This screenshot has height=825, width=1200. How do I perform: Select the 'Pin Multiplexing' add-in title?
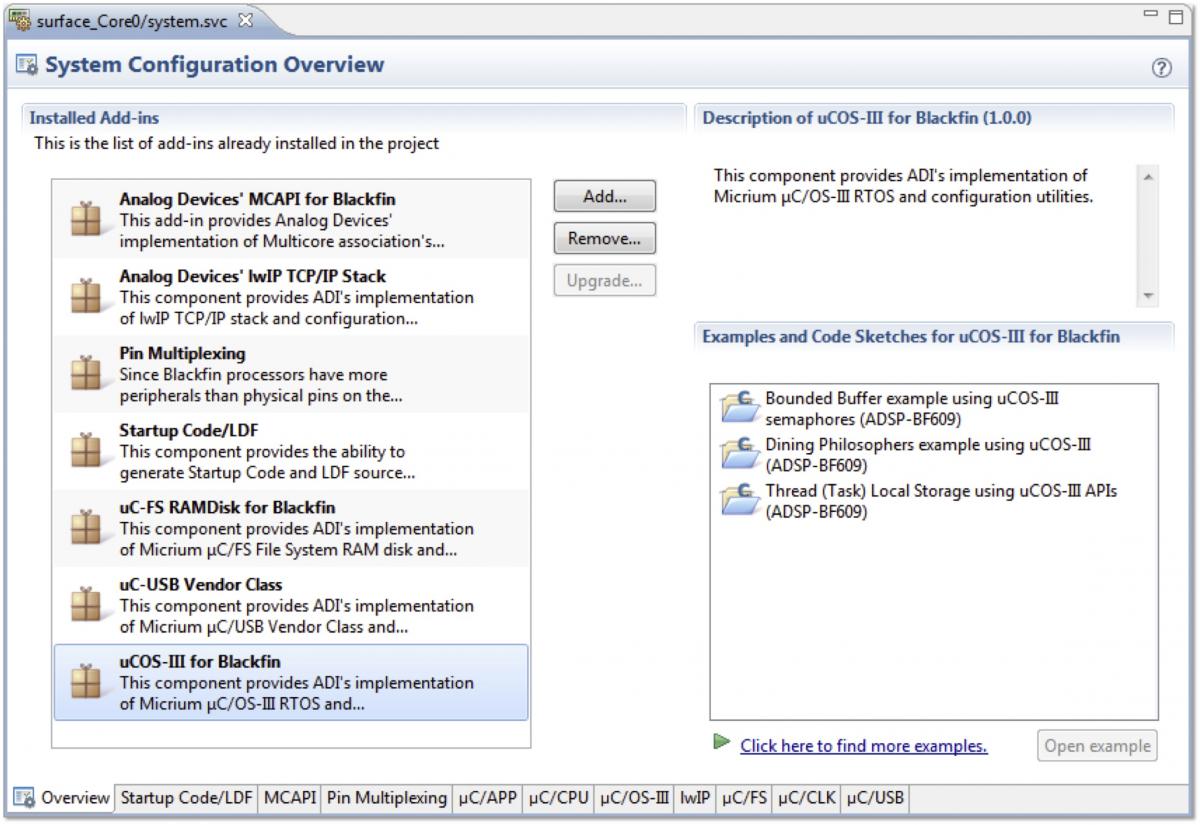click(182, 353)
